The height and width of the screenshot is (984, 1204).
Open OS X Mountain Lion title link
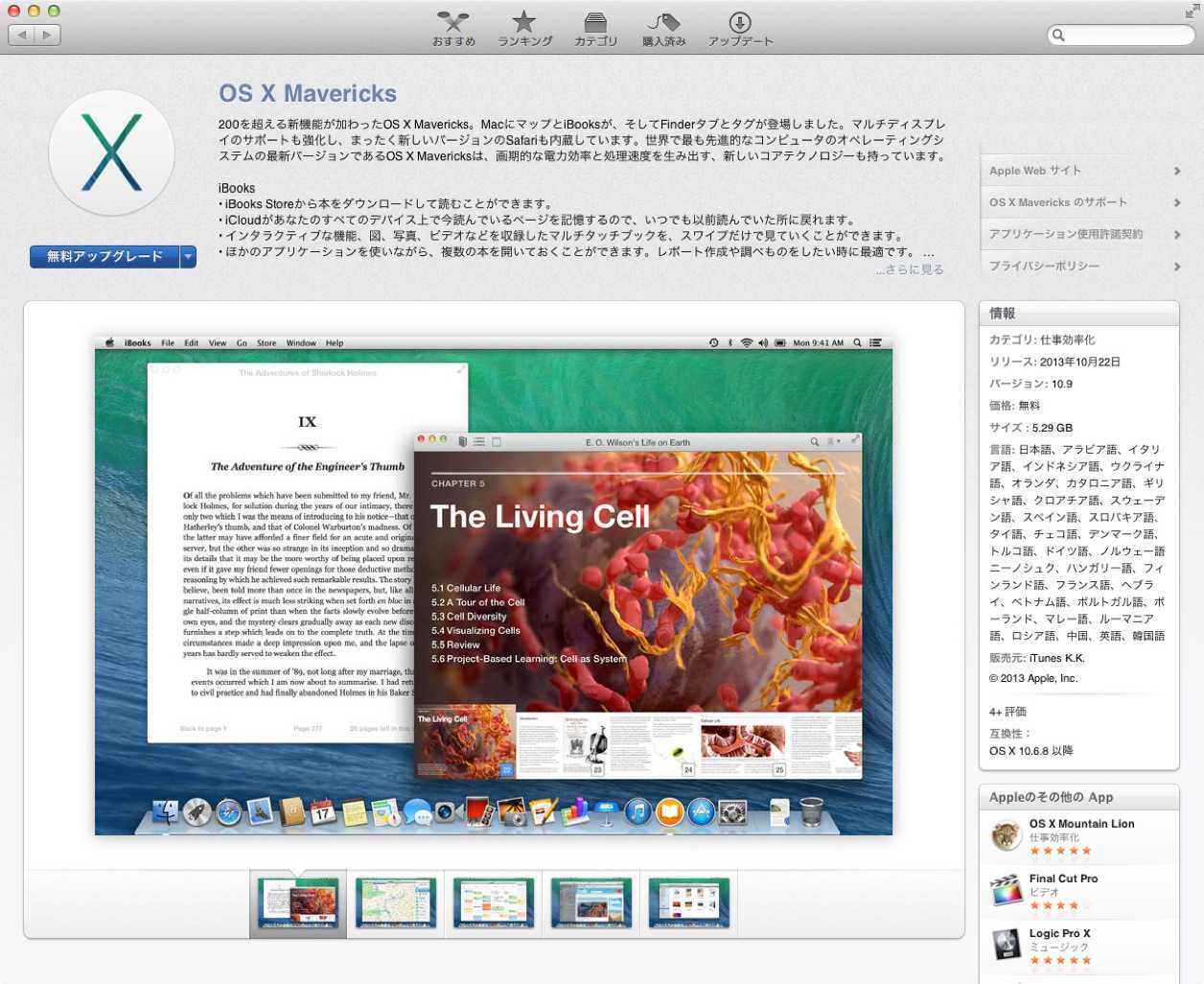click(x=1081, y=824)
